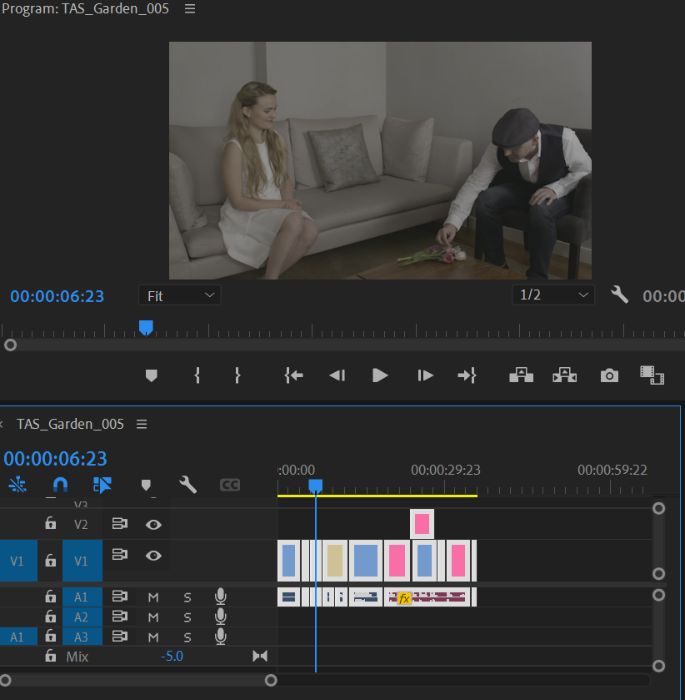
Task: Enable voice-over record on A1
Action: click(221, 596)
